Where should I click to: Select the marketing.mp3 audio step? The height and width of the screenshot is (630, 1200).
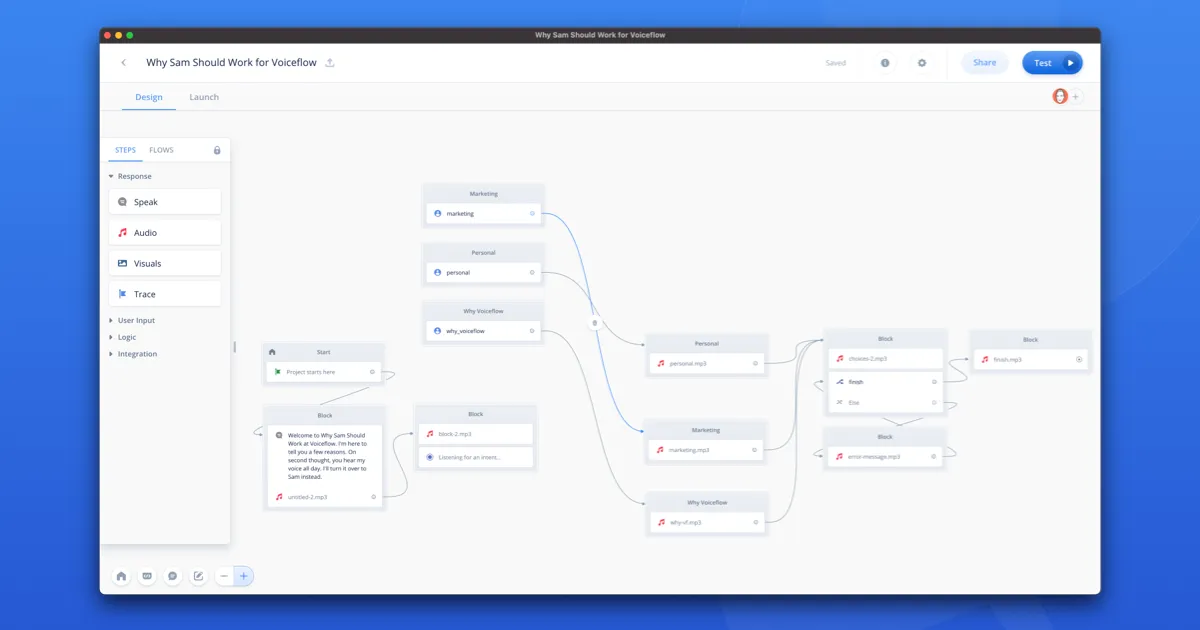coord(707,450)
